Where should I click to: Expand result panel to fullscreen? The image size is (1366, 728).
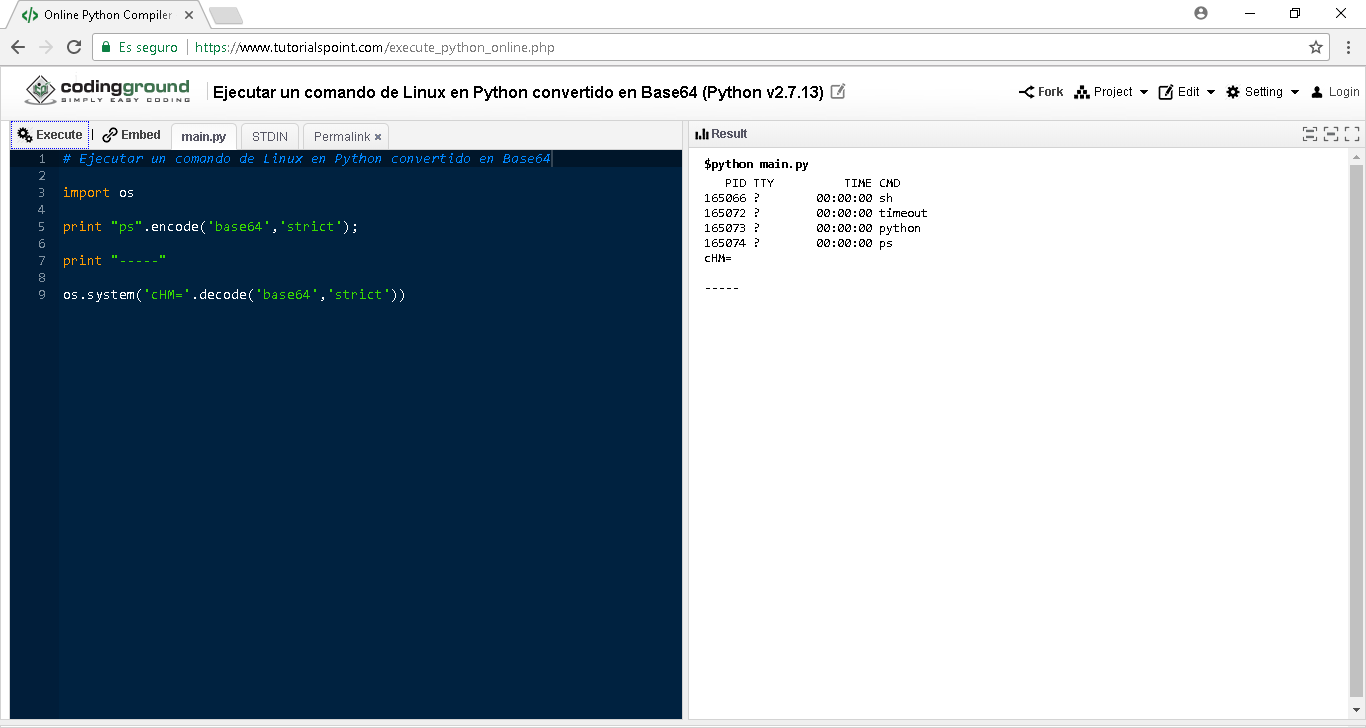coord(1352,134)
